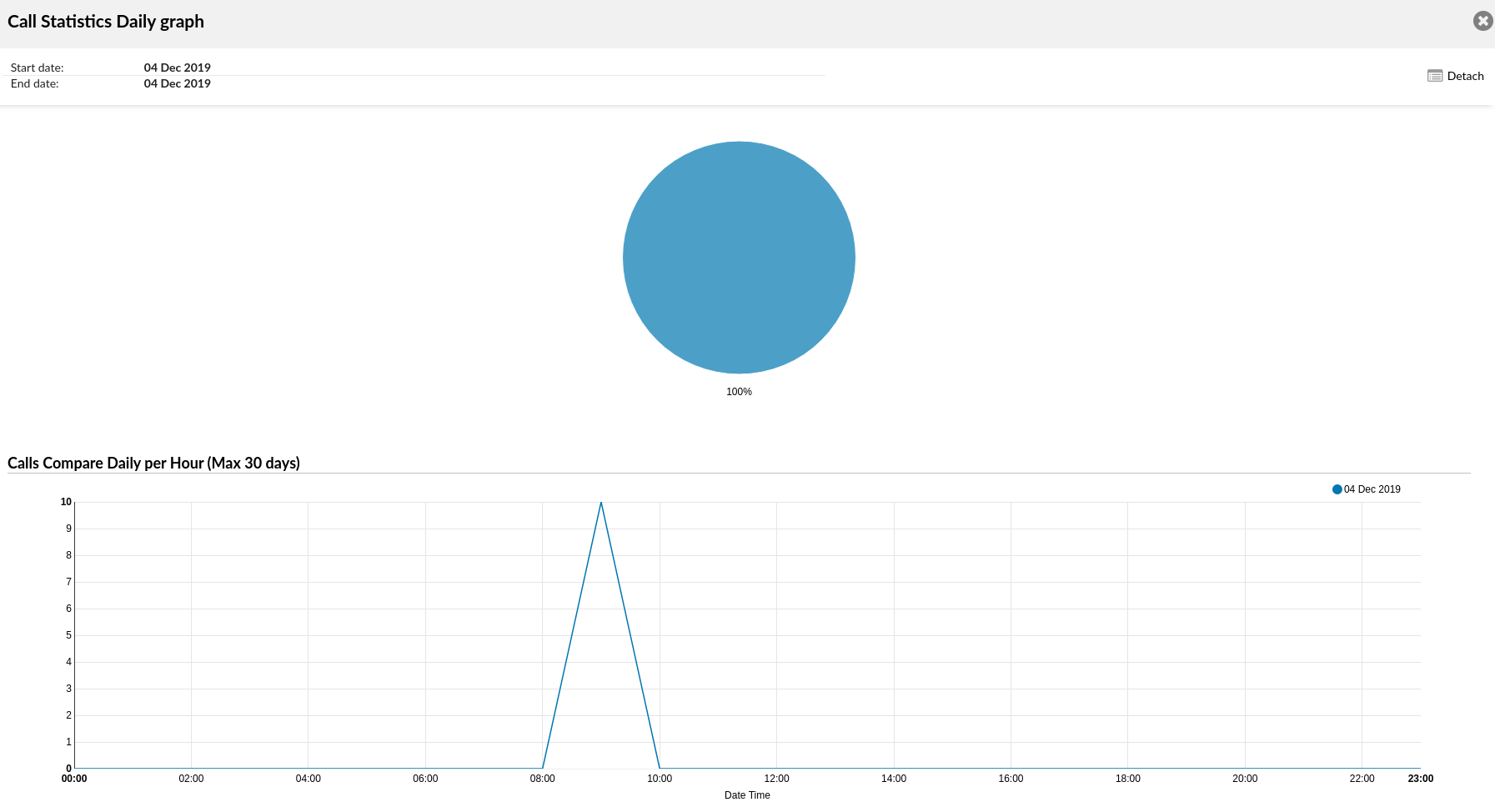Click the Detach list icon
The width and height of the screenshot is (1495, 812).
(1435, 76)
